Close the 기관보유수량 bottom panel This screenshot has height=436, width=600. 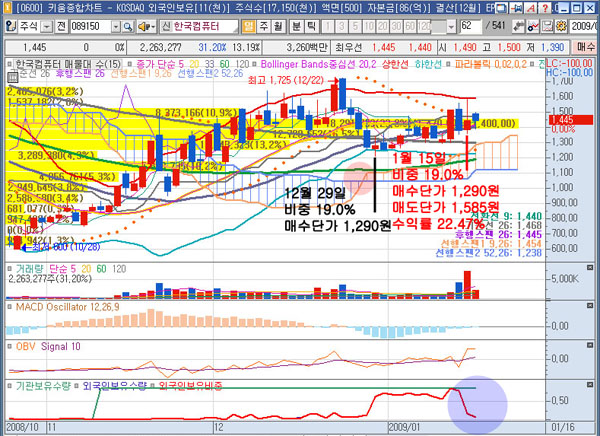(590, 384)
